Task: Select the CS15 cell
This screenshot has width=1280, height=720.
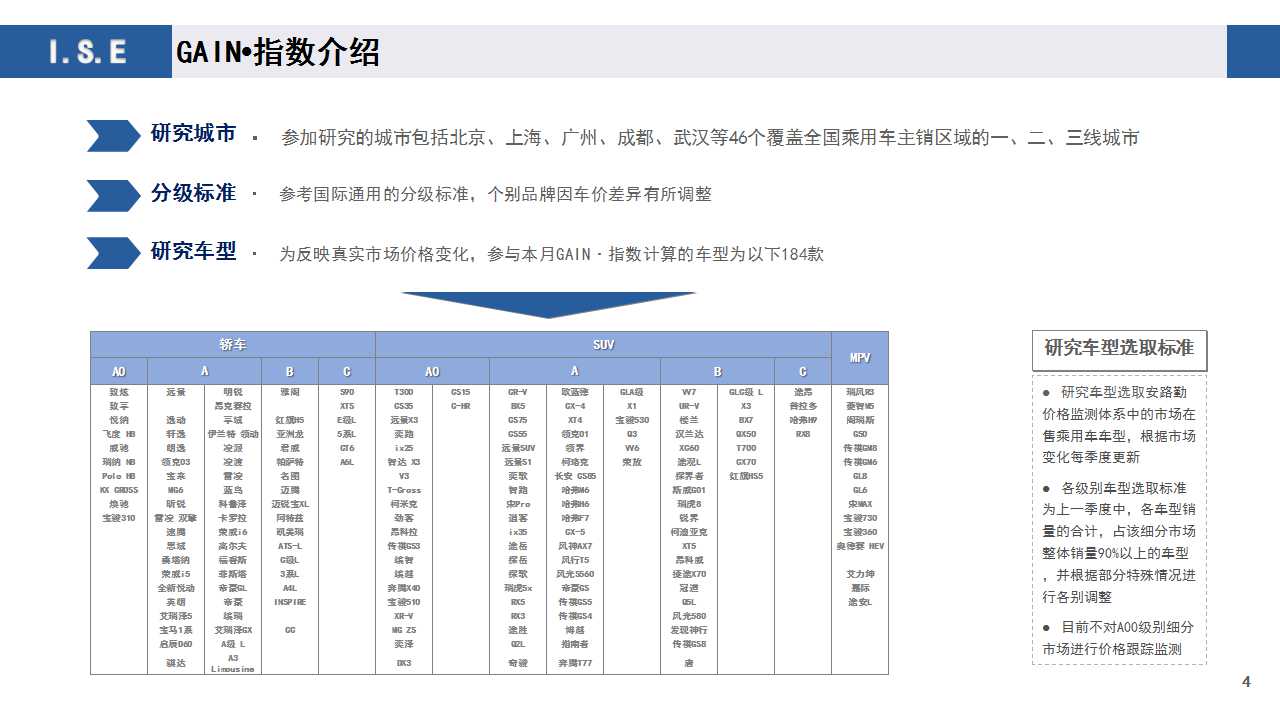Action: click(x=461, y=393)
